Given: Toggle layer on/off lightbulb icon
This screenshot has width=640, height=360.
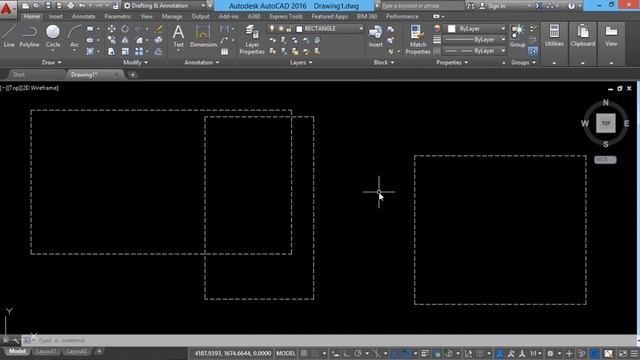Looking at the screenshot, I should coord(272,29).
